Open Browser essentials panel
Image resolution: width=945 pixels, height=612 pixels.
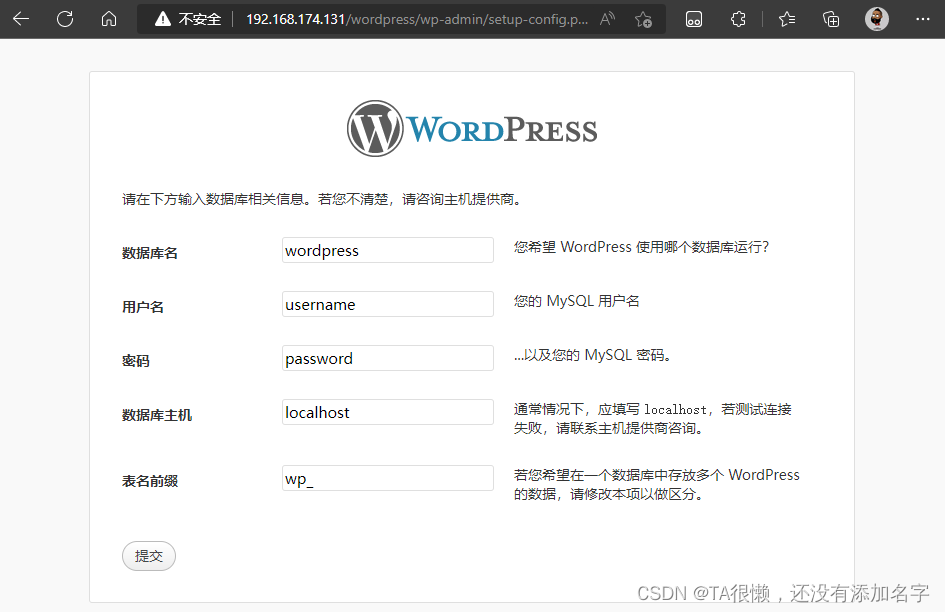click(693, 18)
